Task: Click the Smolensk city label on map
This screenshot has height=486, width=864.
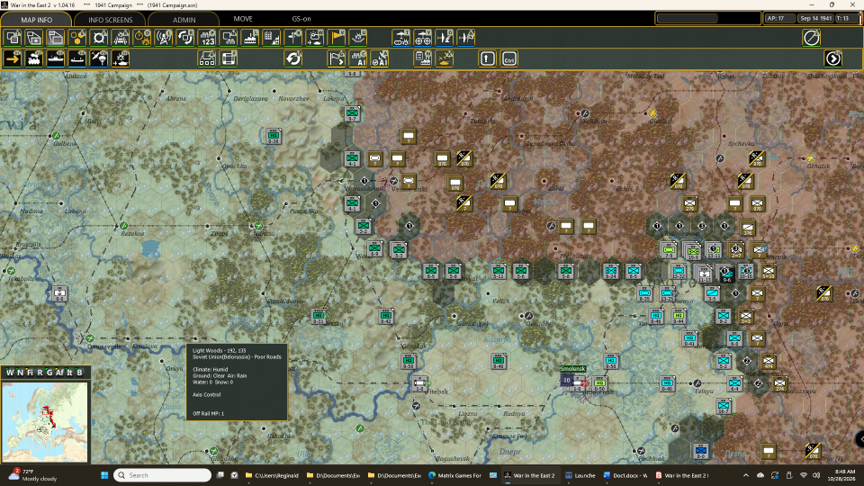Action: coord(573,369)
